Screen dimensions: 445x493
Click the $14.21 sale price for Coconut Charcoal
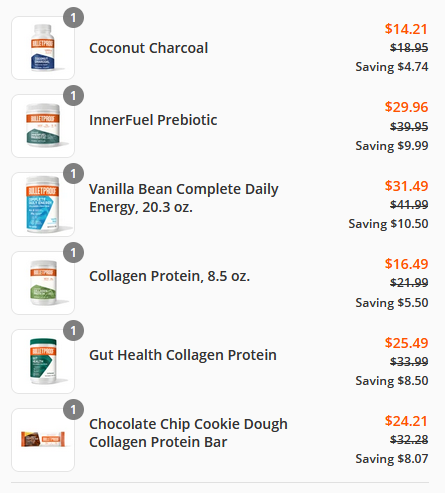point(406,29)
